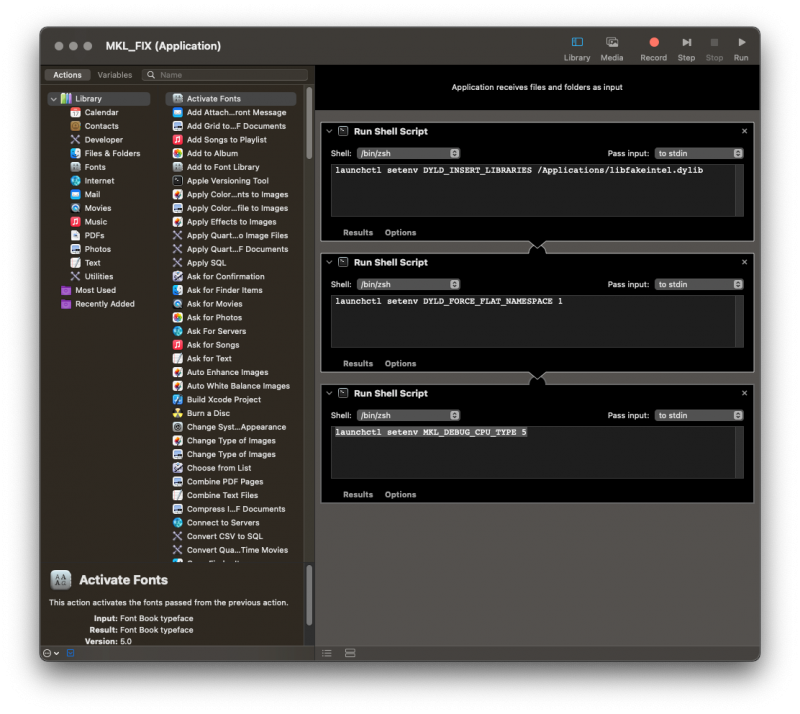Select PDFs category
This screenshot has height=714, width=800.
(94, 236)
